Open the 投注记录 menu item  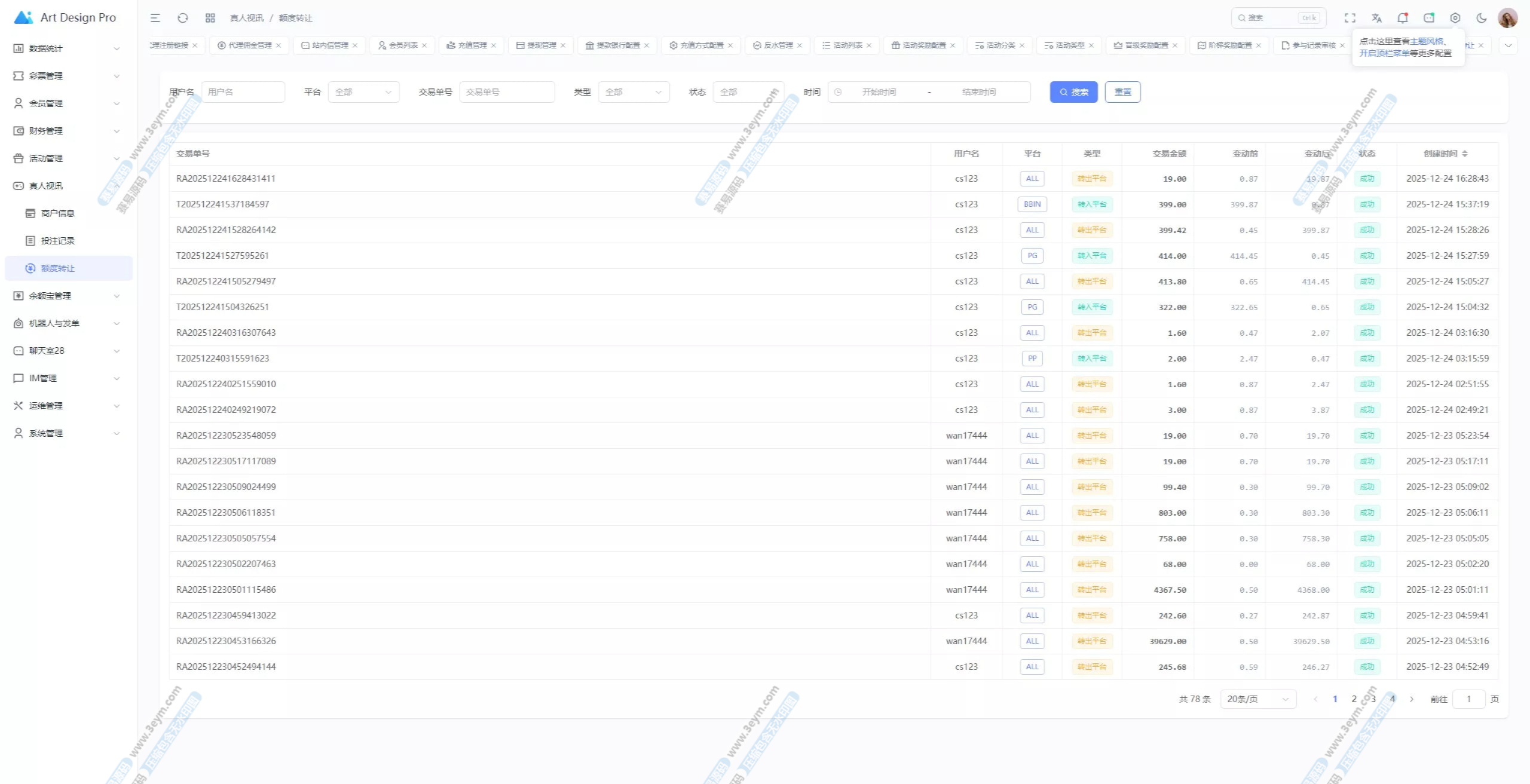point(58,241)
